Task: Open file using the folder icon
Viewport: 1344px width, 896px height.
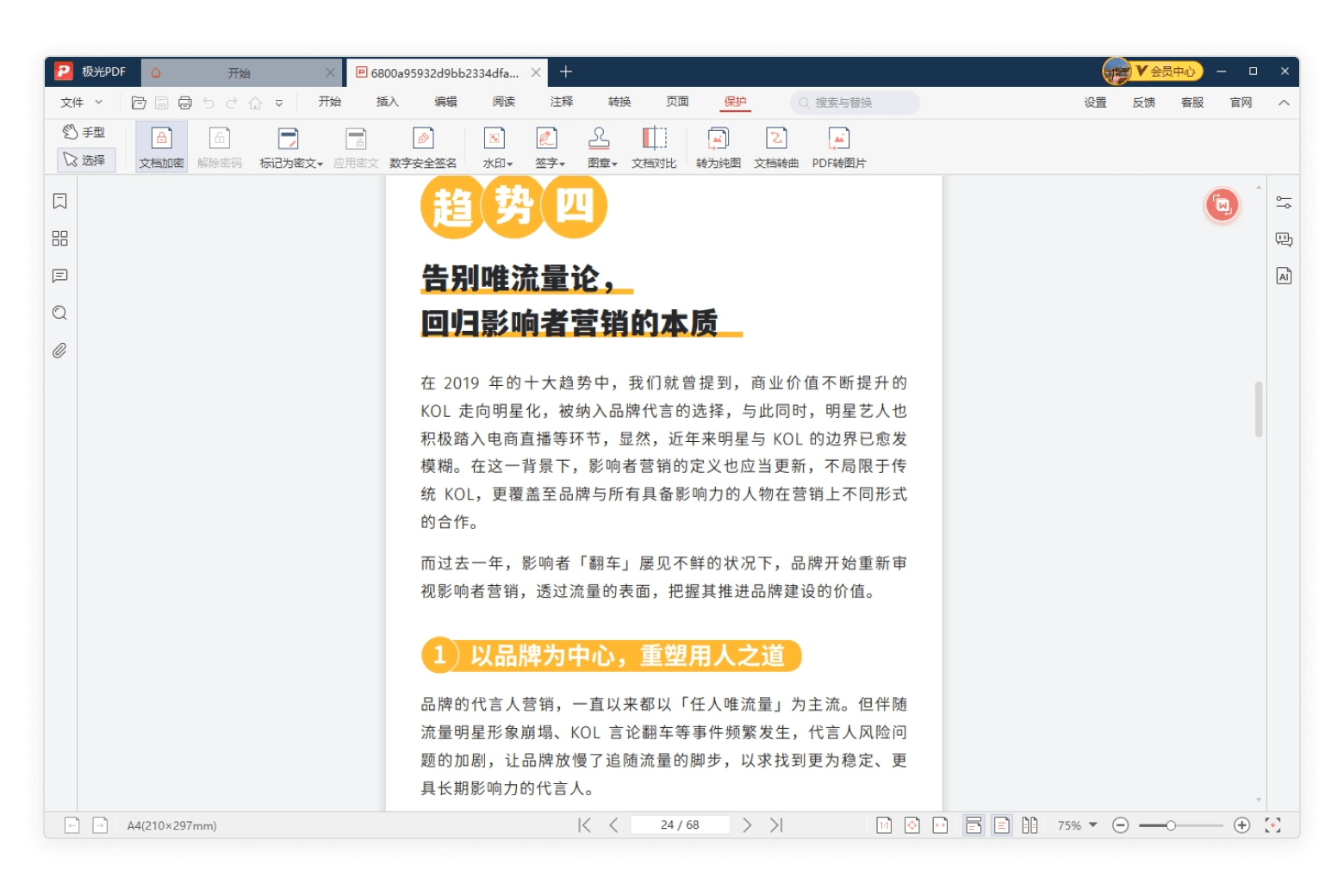Action: [138, 103]
